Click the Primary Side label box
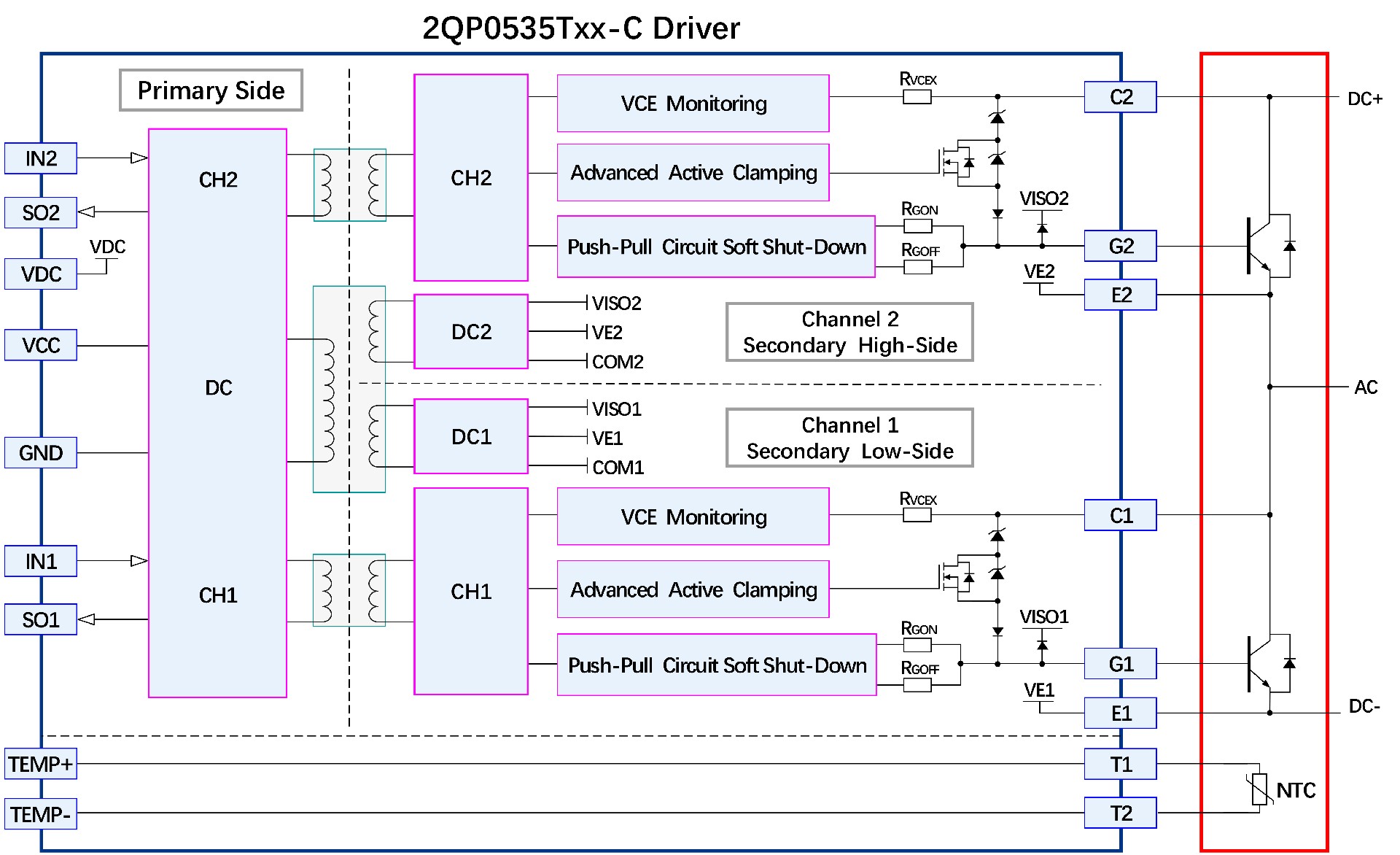The width and height of the screenshot is (1400, 855). [x=211, y=90]
